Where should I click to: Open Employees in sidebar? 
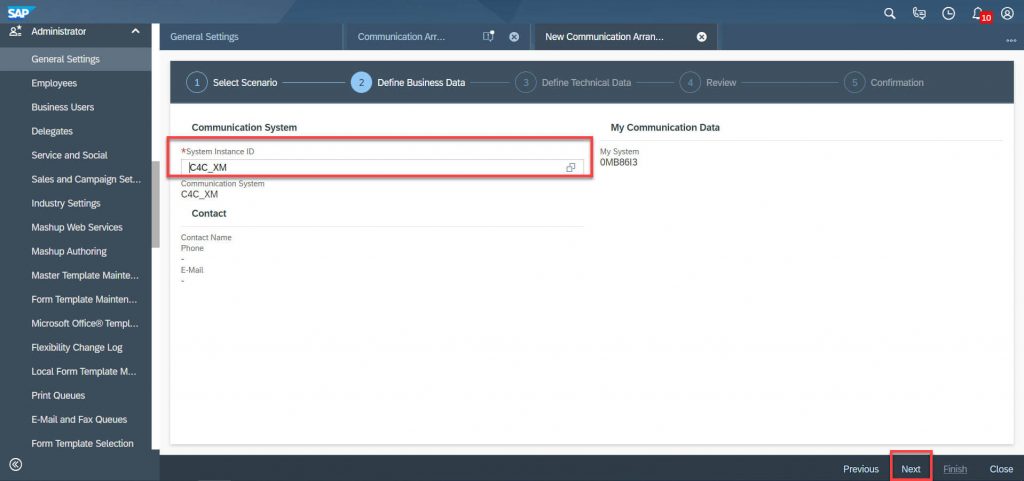coord(76,83)
